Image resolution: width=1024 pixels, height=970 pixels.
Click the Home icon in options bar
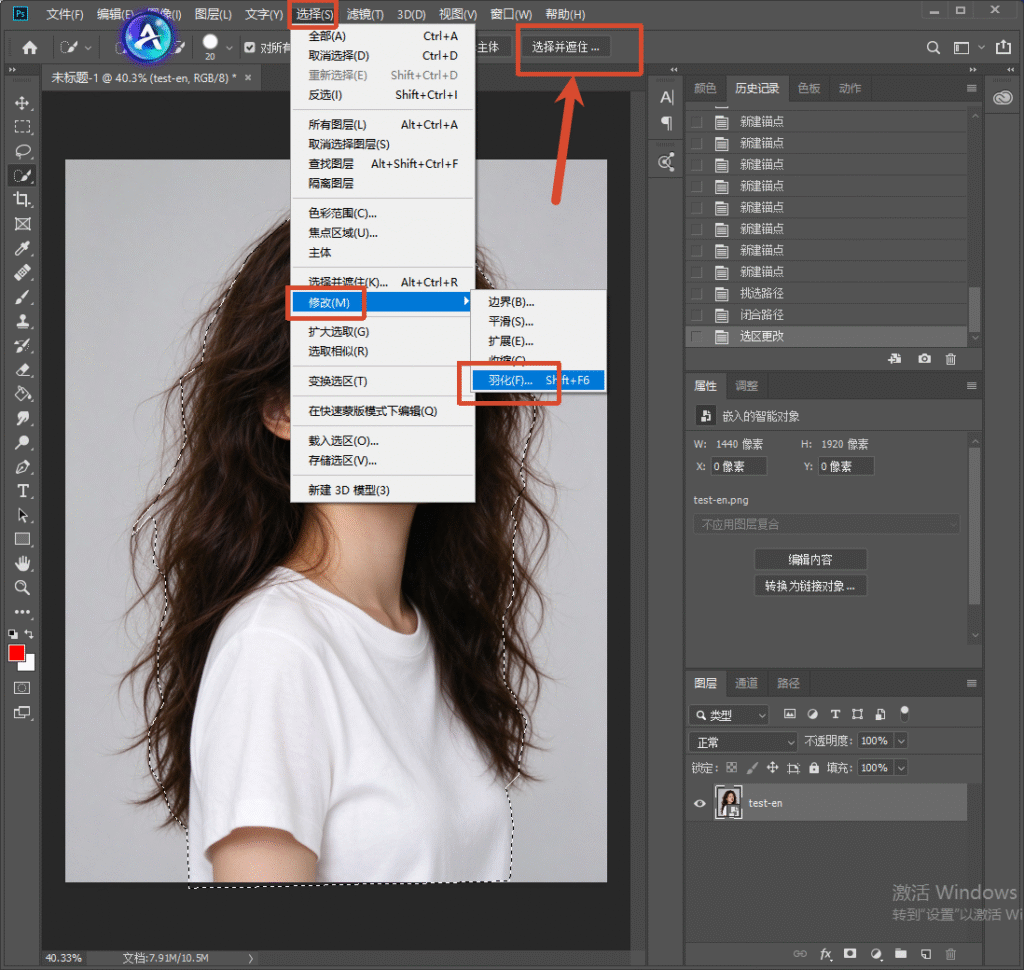tap(29, 47)
